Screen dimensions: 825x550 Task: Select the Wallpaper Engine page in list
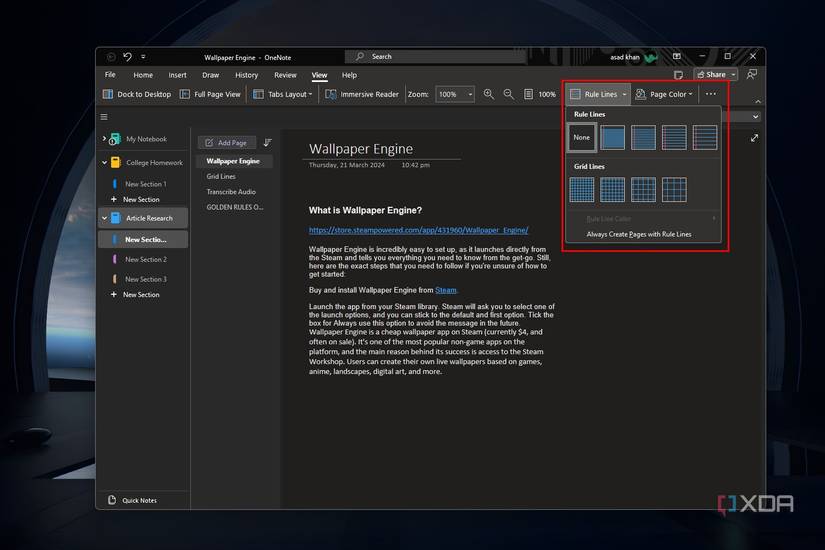pos(233,161)
